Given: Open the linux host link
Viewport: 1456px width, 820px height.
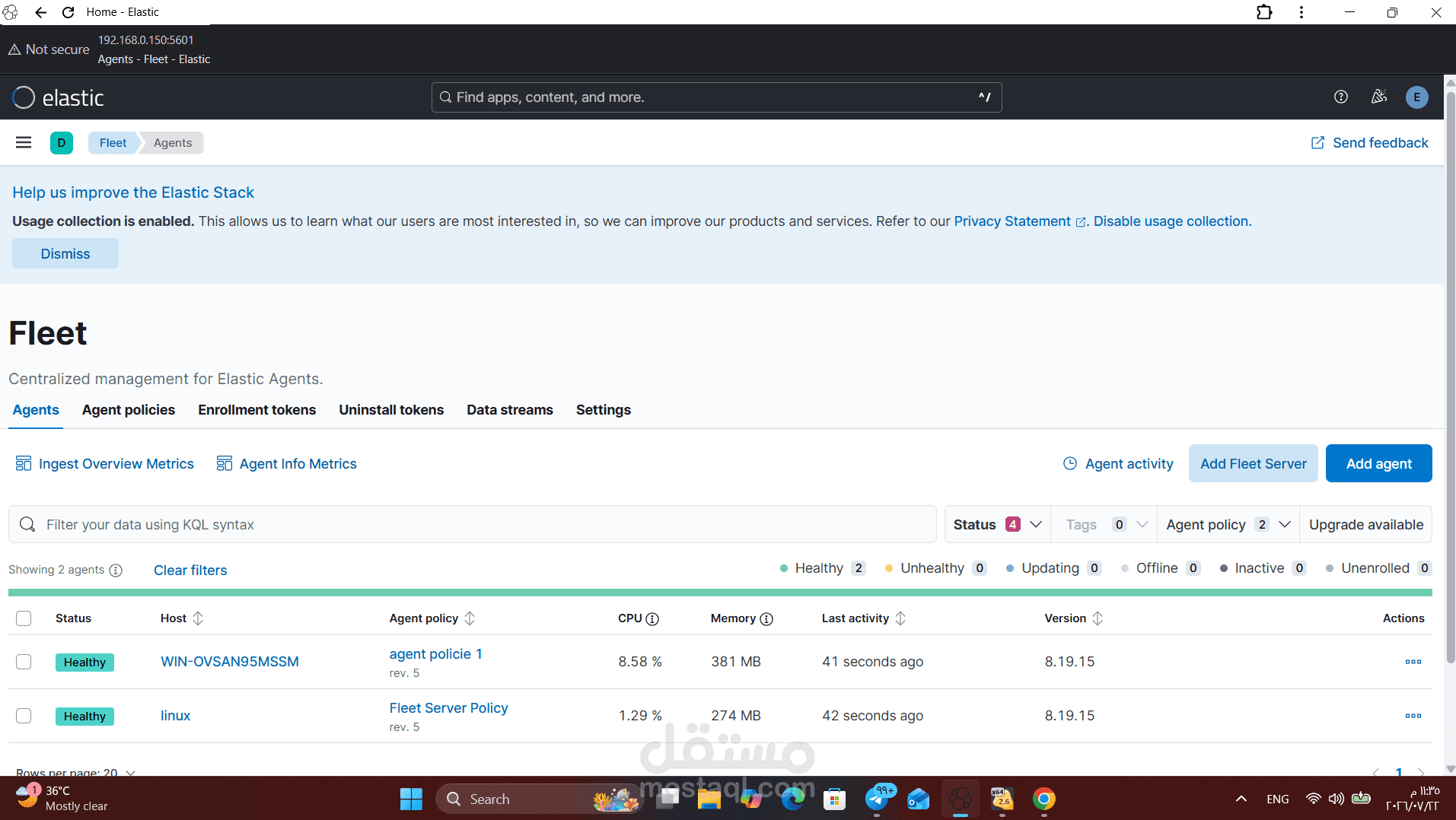Looking at the screenshot, I should point(175,716).
